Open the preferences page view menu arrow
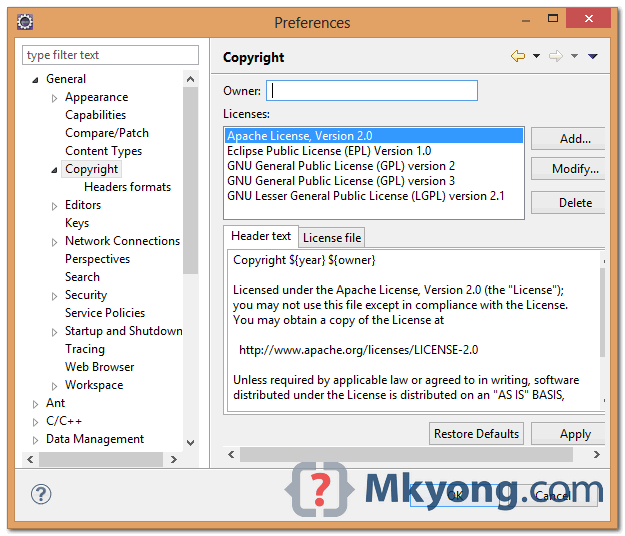This screenshot has width=625, height=536. [593, 56]
